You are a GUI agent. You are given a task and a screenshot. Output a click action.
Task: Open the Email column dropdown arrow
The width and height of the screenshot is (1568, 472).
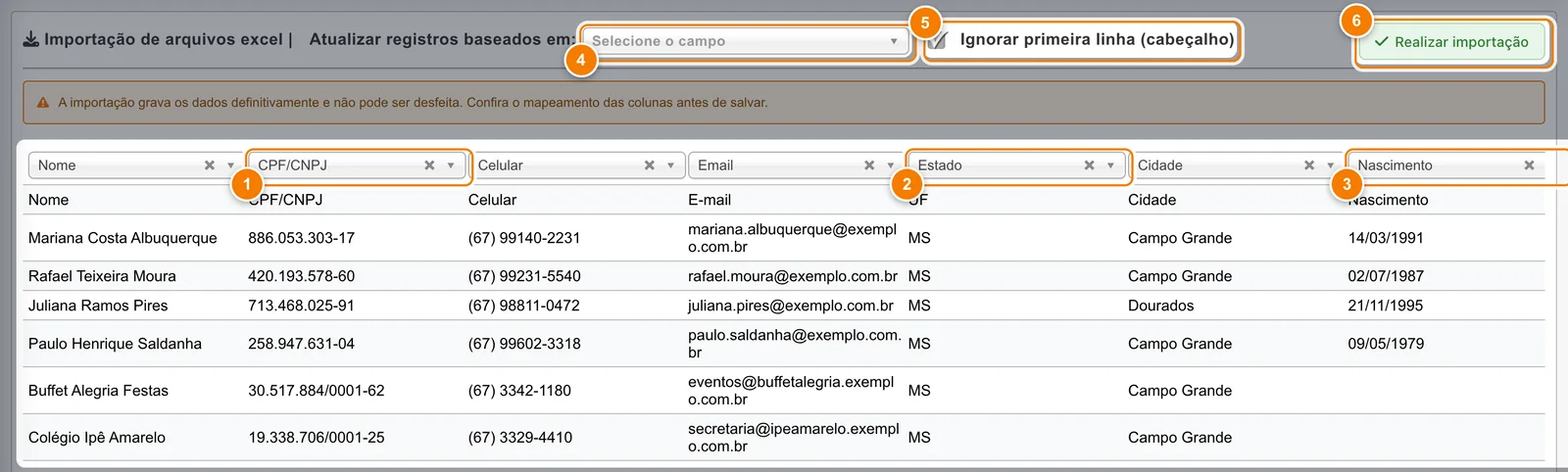(x=891, y=165)
